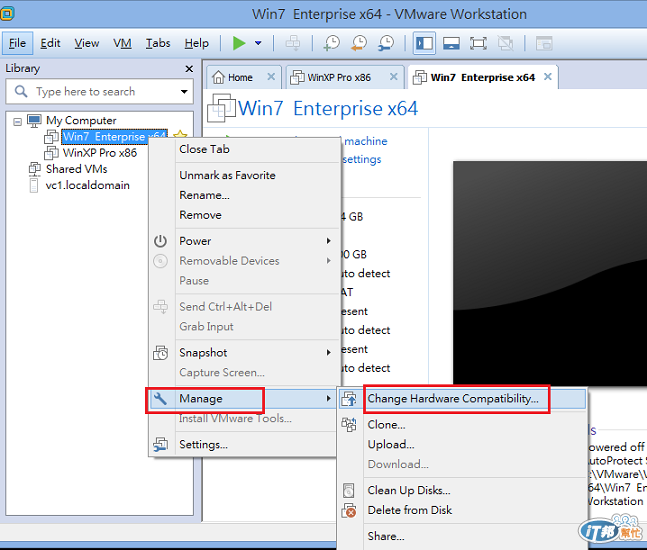Expand the Power submenu
The width and height of the screenshot is (647, 550).
[244, 241]
